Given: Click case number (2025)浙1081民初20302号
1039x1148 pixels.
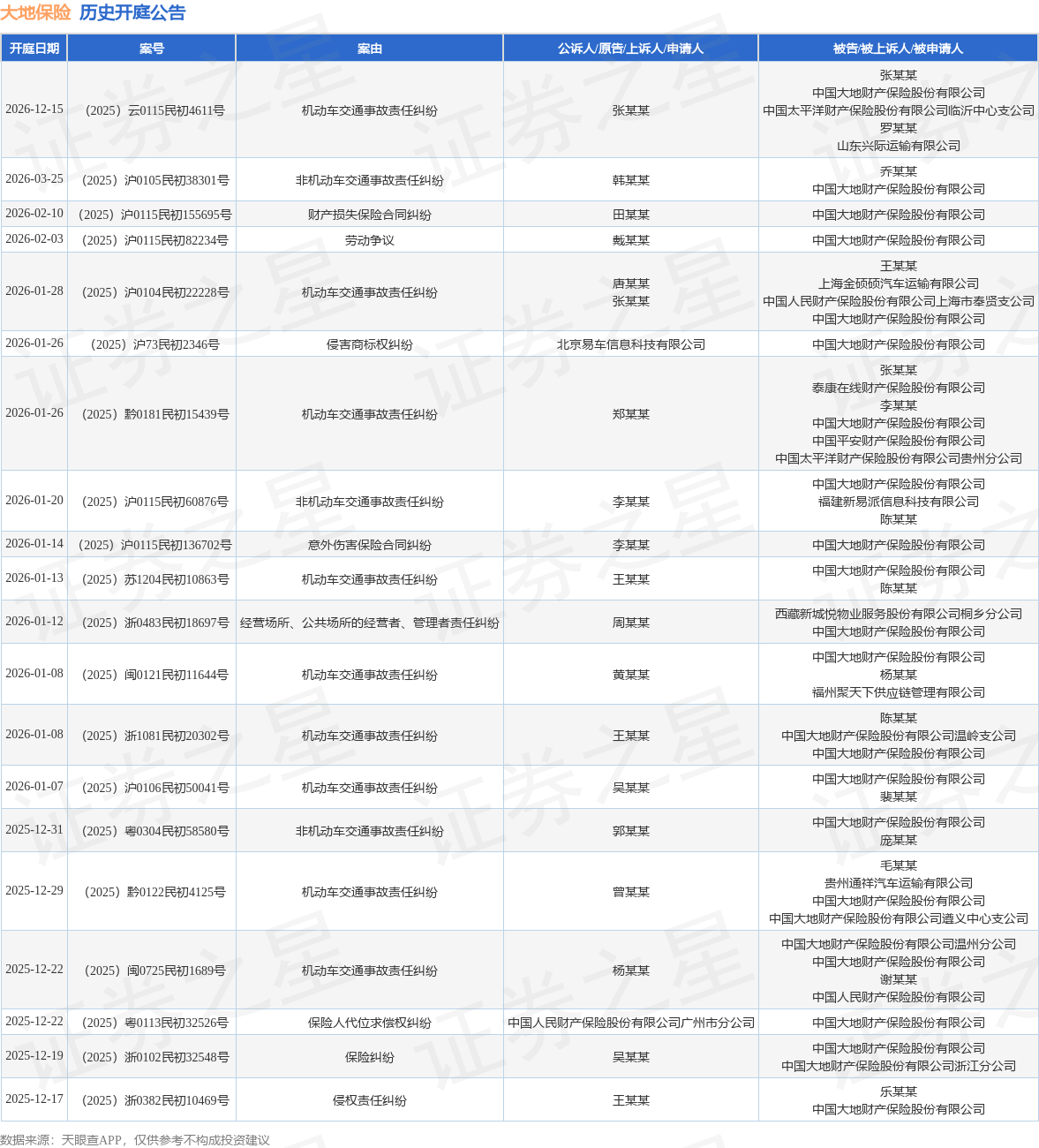Looking at the screenshot, I should point(152,736).
